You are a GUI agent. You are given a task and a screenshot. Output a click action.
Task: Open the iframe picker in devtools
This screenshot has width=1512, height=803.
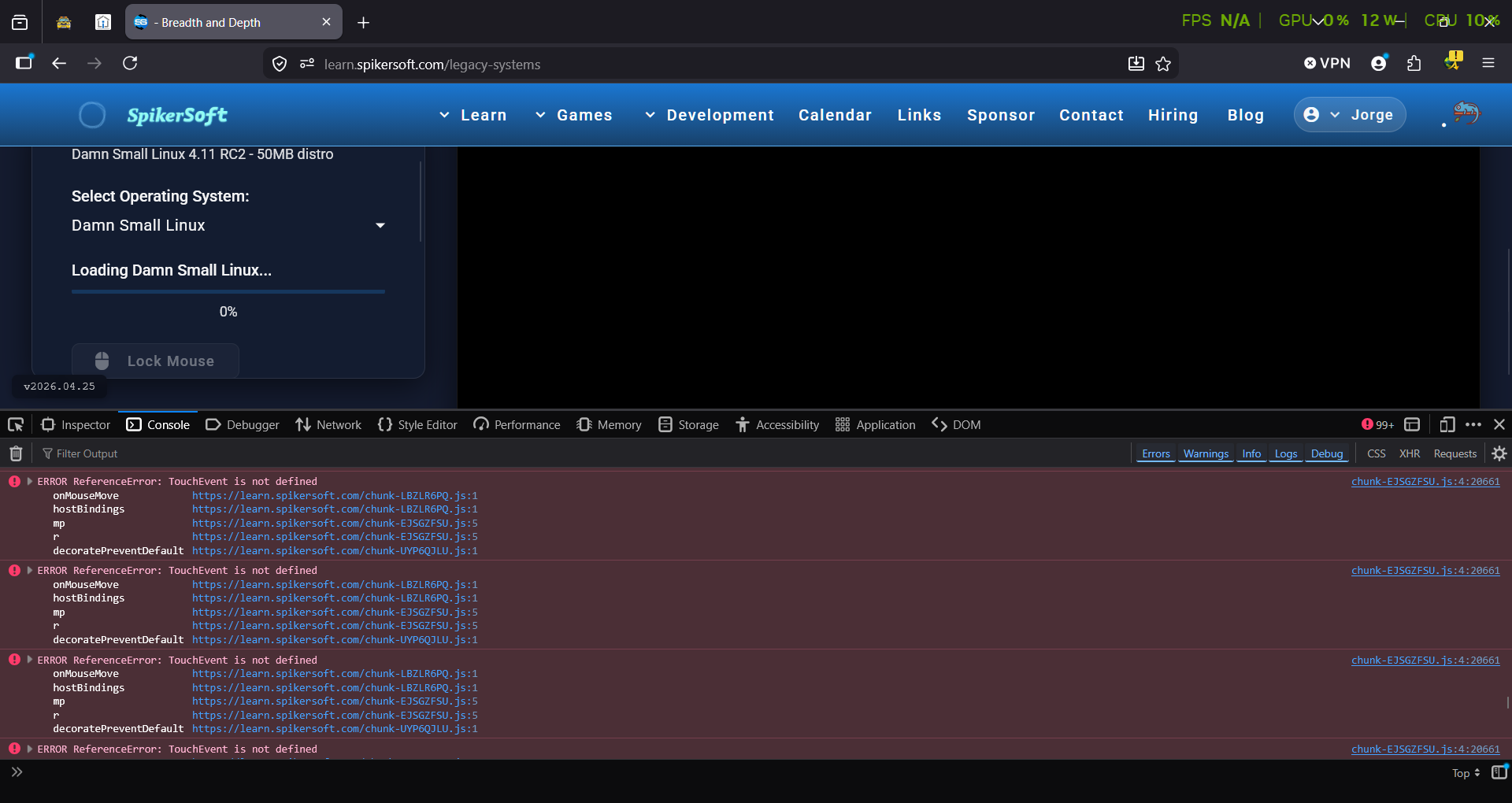[x=1412, y=425]
